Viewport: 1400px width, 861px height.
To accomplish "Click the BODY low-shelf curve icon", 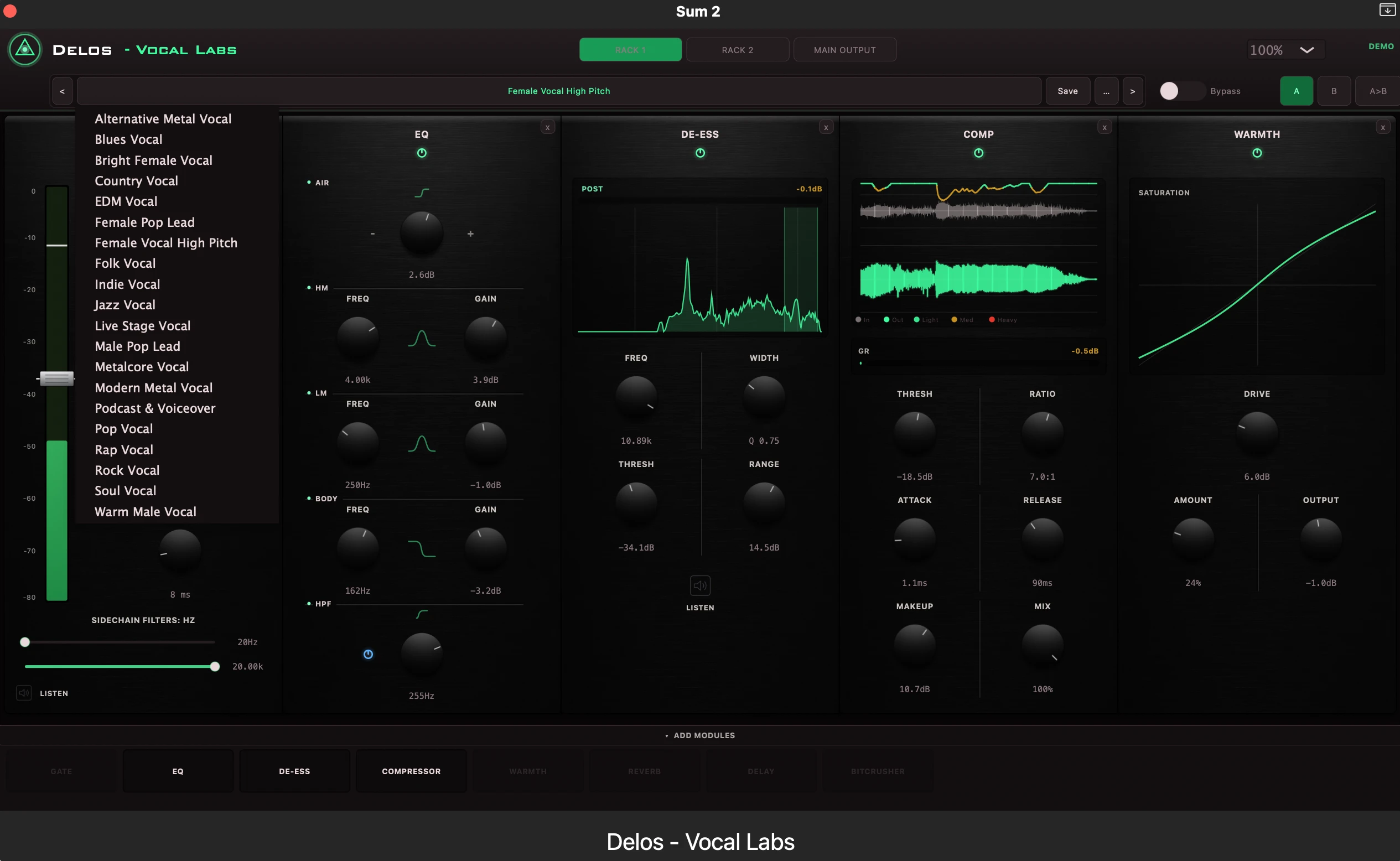I will pyautogui.click(x=421, y=548).
